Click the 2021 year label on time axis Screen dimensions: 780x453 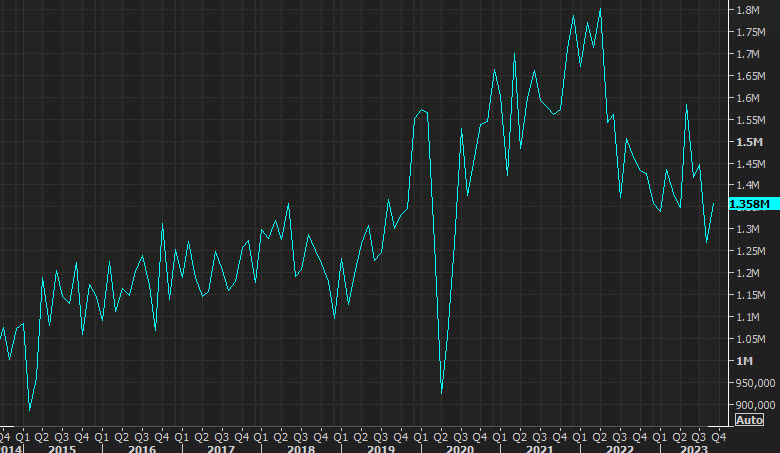coord(540,449)
